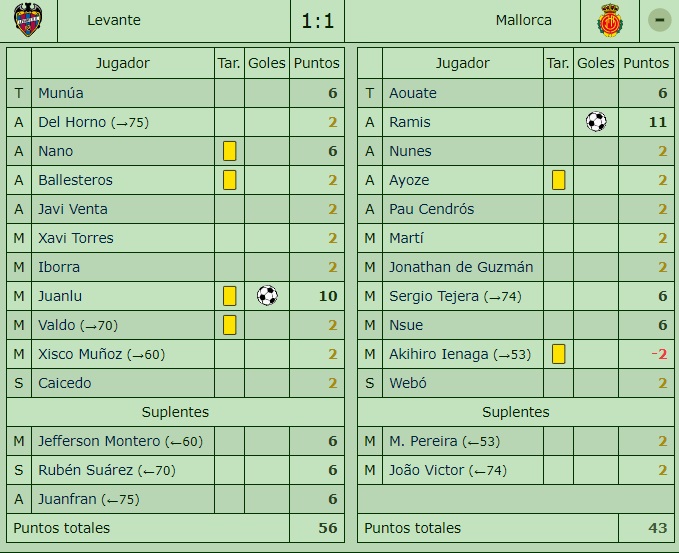The width and height of the screenshot is (679, 553).
Task: Click the Levante club crest icon
Action: pyautogui.click(x=28, y=20)
